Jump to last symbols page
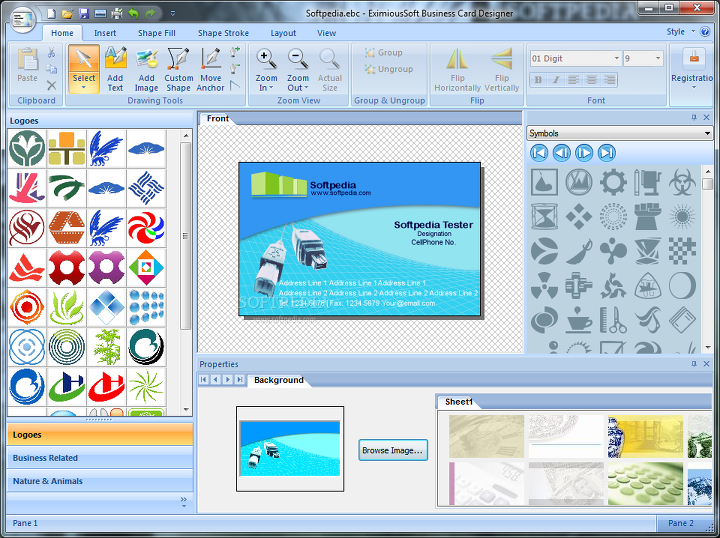Screen dimensions: 720x538 606,153
